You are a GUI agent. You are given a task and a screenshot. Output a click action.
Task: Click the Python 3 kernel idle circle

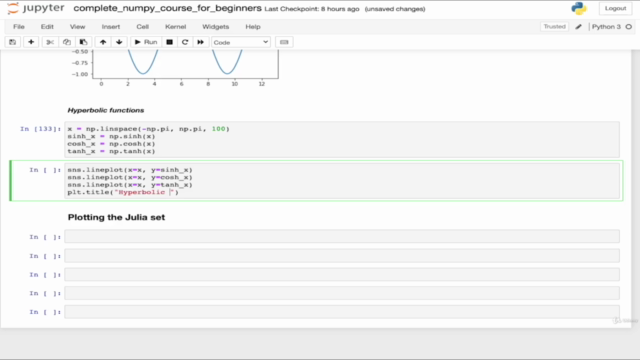pyautogui.click(x=629, y=27)
